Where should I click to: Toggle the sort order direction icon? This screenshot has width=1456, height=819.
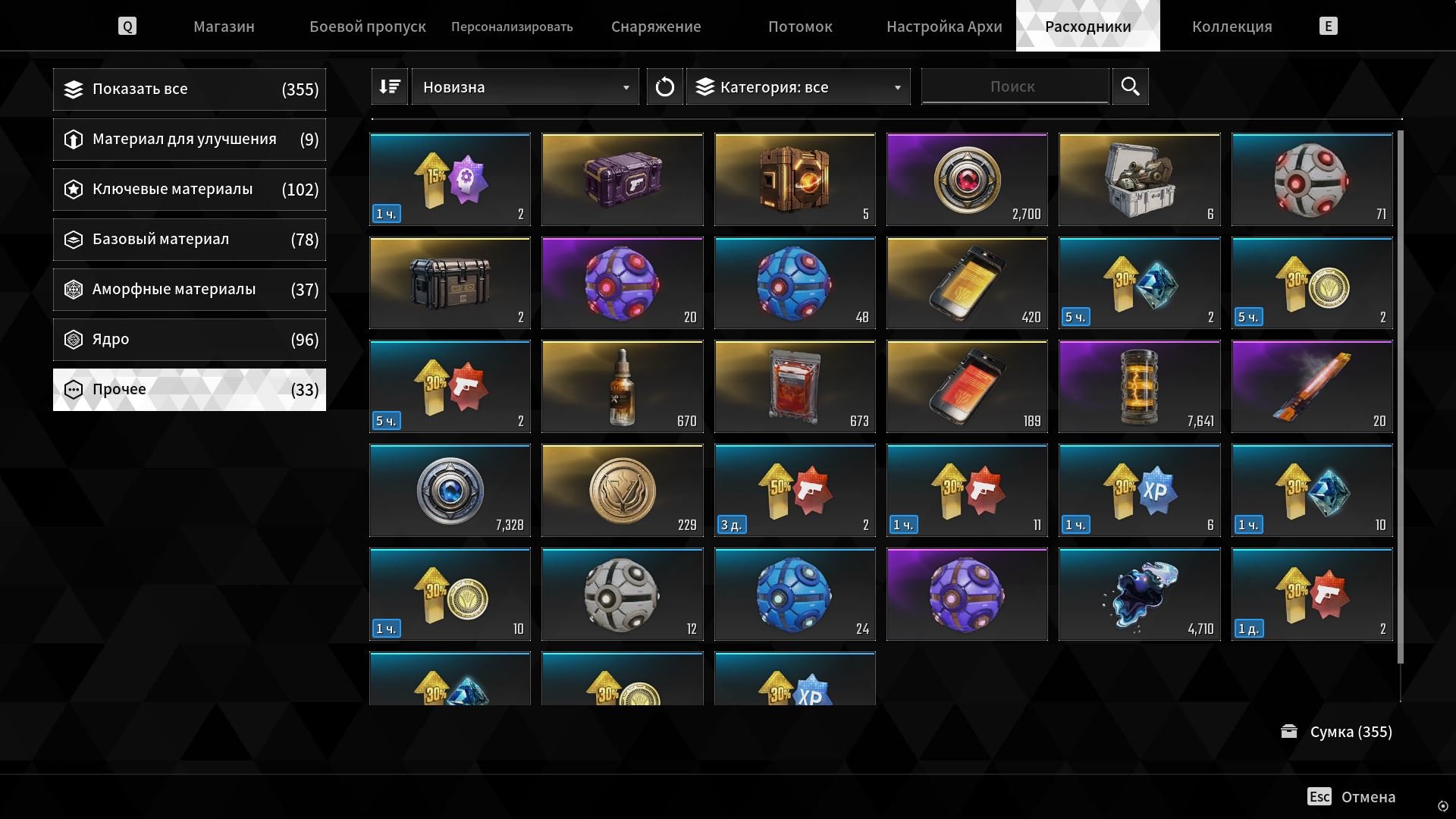click(x=390, y=86)
